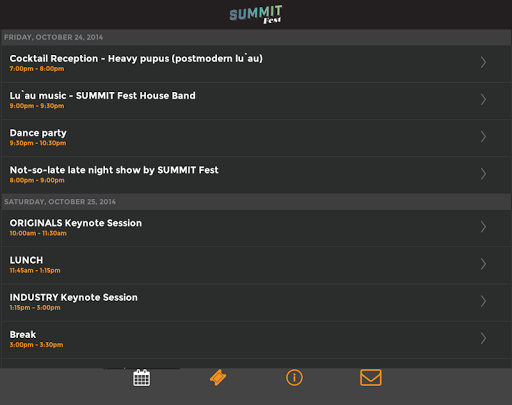The image size is (512, 405).
Task: Open the ticket tab icon
Action: [218, 378]
